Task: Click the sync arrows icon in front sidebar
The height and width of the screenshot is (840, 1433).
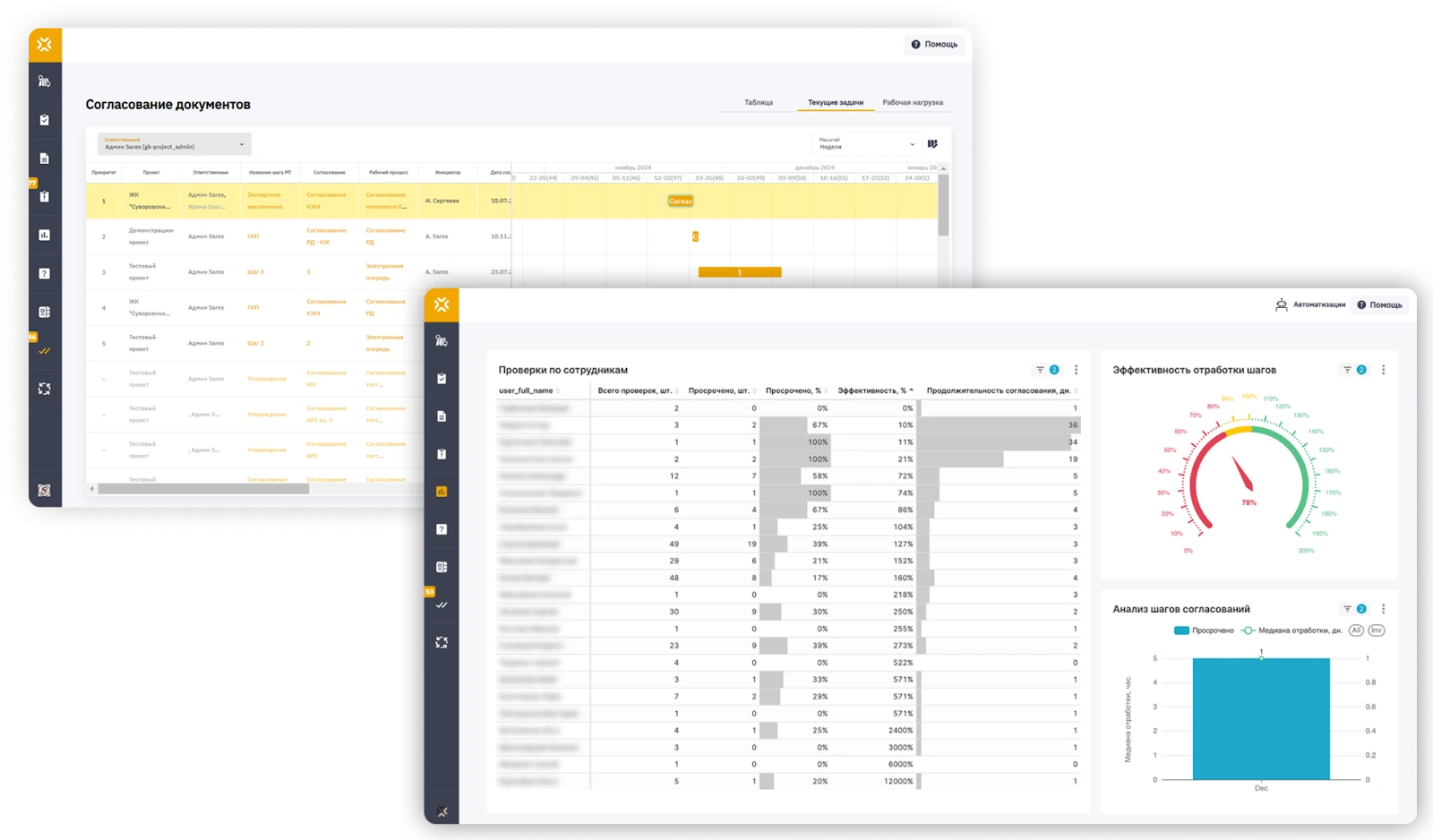Action: pyautogui.click(x=442, y=642)
